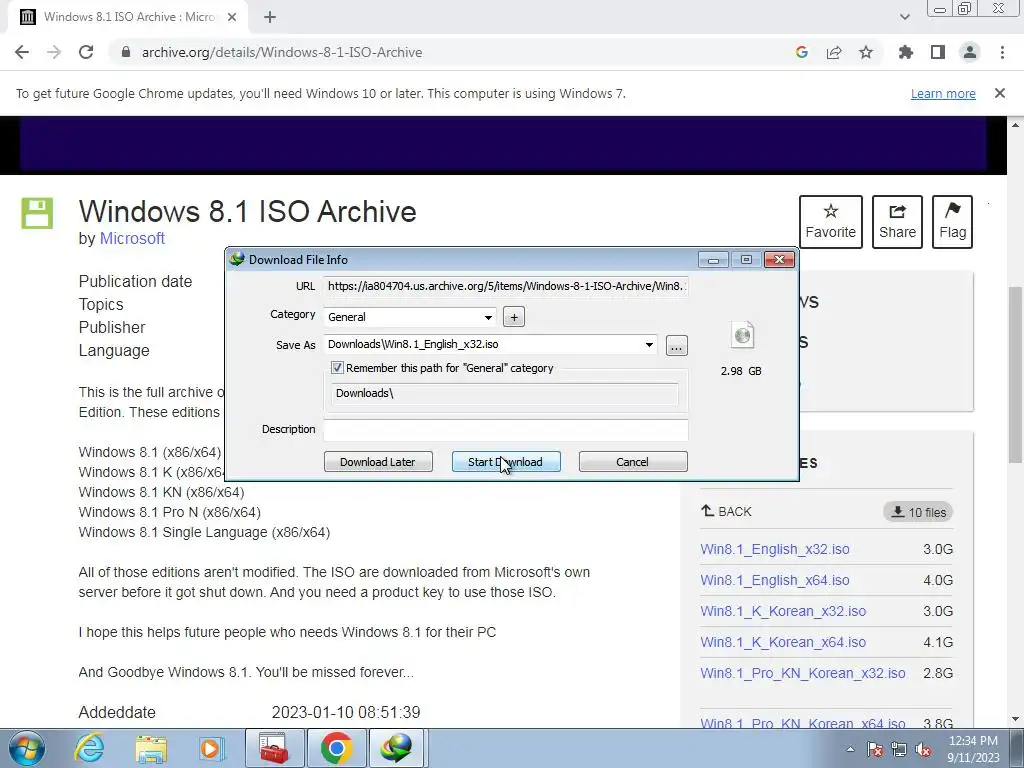
Task: Click the green floppy disk software icon
Action: [x=37, y=213]
